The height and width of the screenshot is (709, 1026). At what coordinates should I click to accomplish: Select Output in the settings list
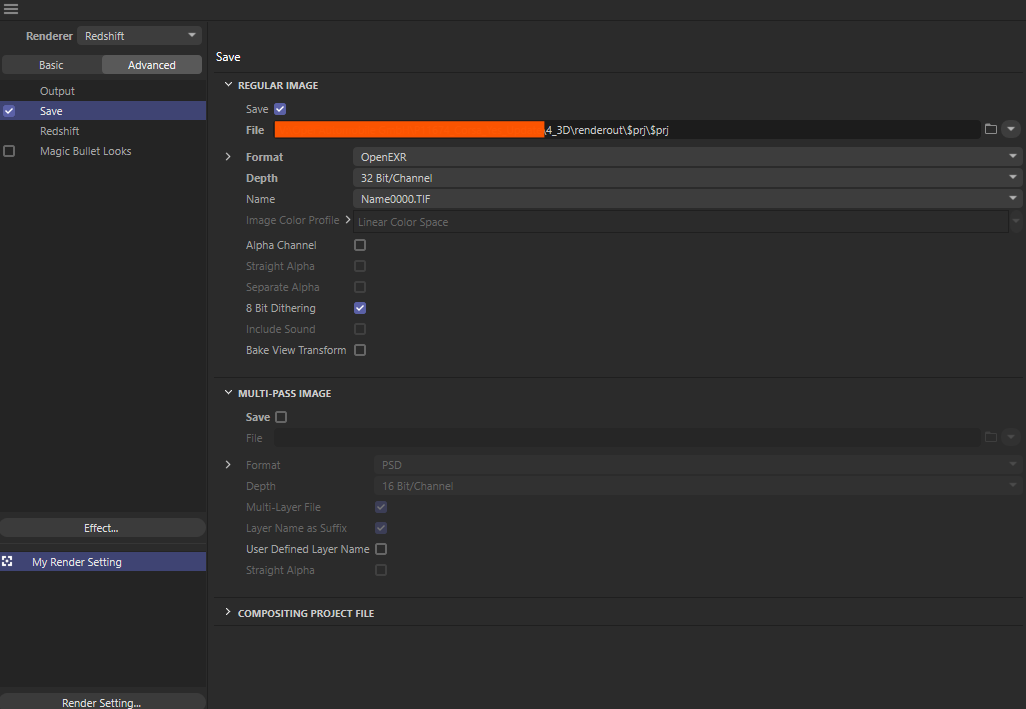57,91
